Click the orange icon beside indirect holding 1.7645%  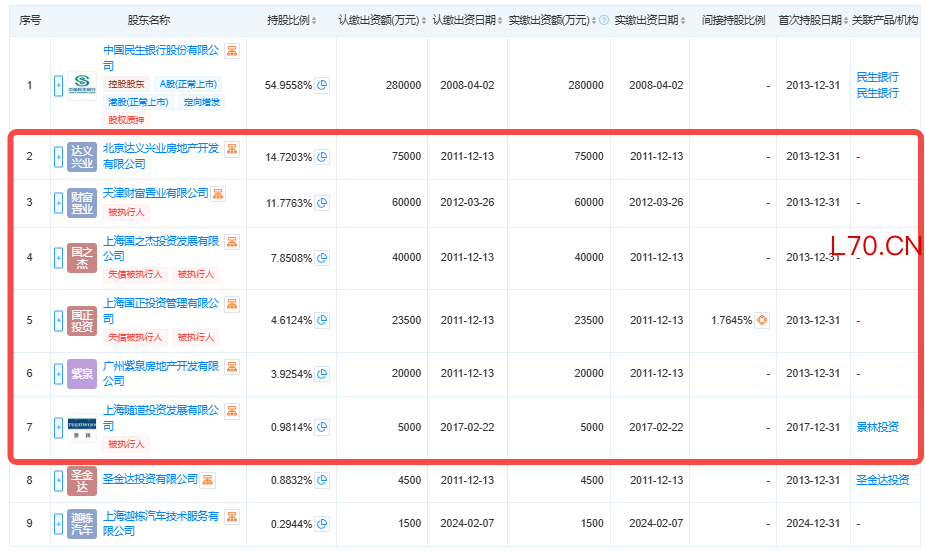(762, 321)
